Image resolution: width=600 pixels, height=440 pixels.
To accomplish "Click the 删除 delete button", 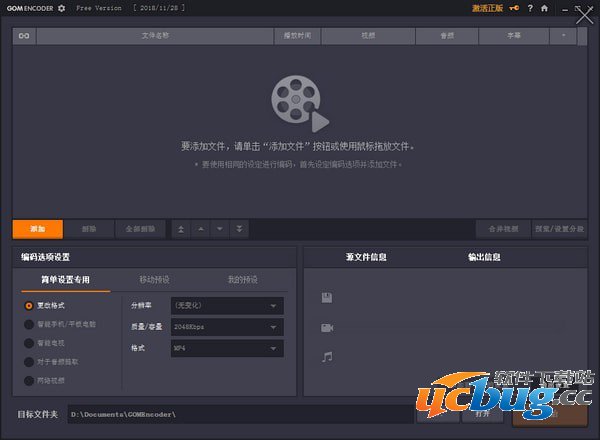I will pos(89,229).
